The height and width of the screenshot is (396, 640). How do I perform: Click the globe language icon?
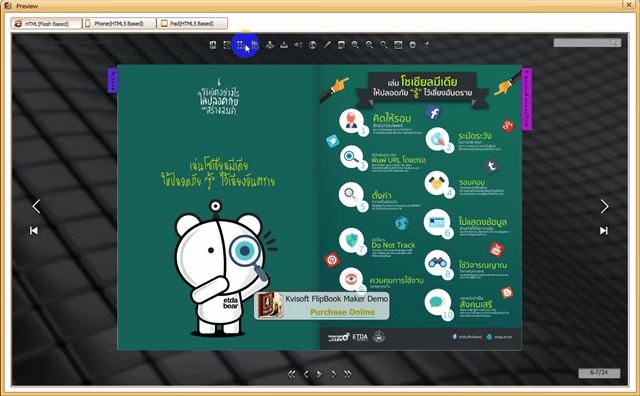pos(313,45)
